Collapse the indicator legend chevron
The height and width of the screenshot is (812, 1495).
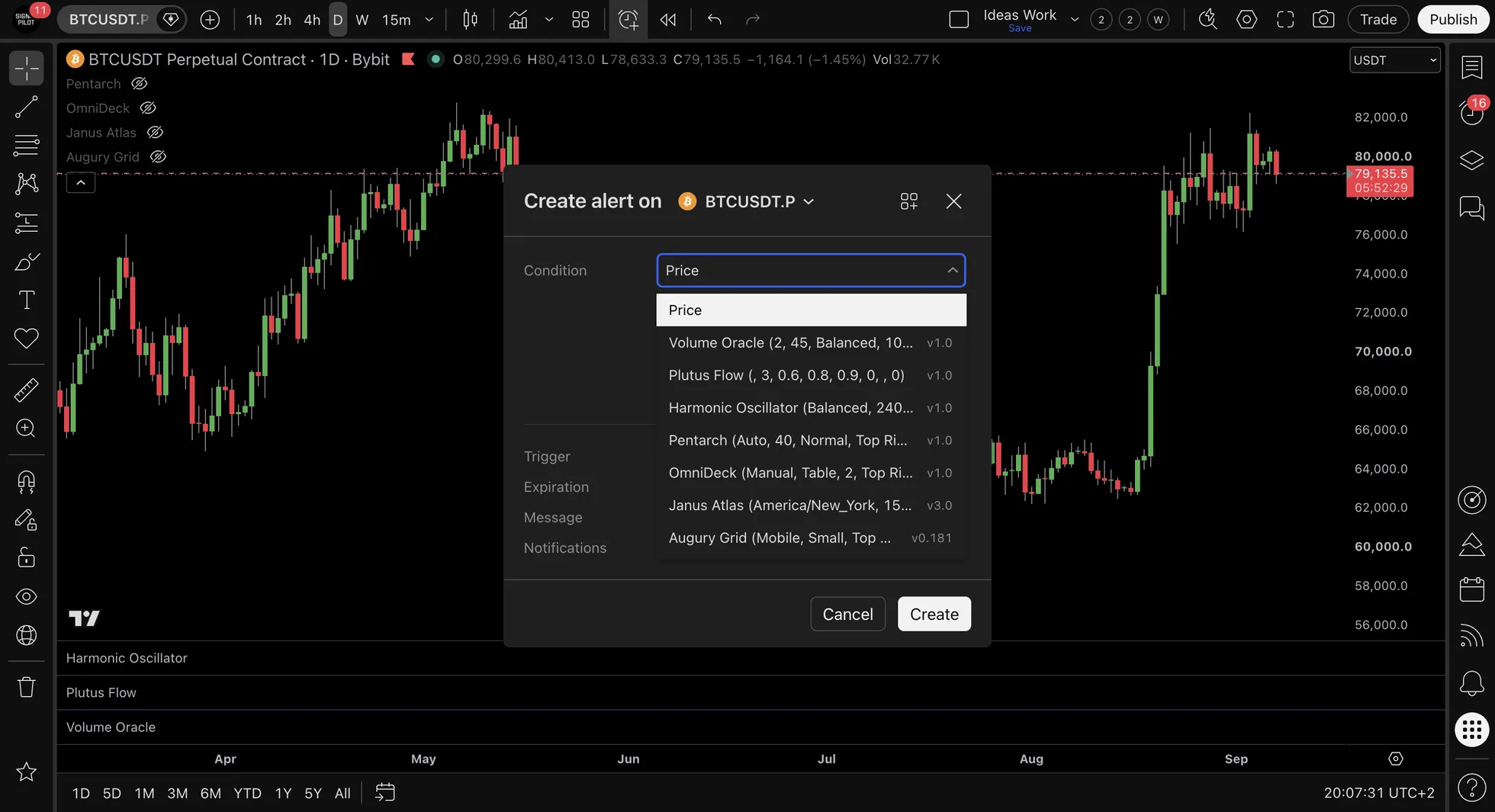click(x=81, y=183)
